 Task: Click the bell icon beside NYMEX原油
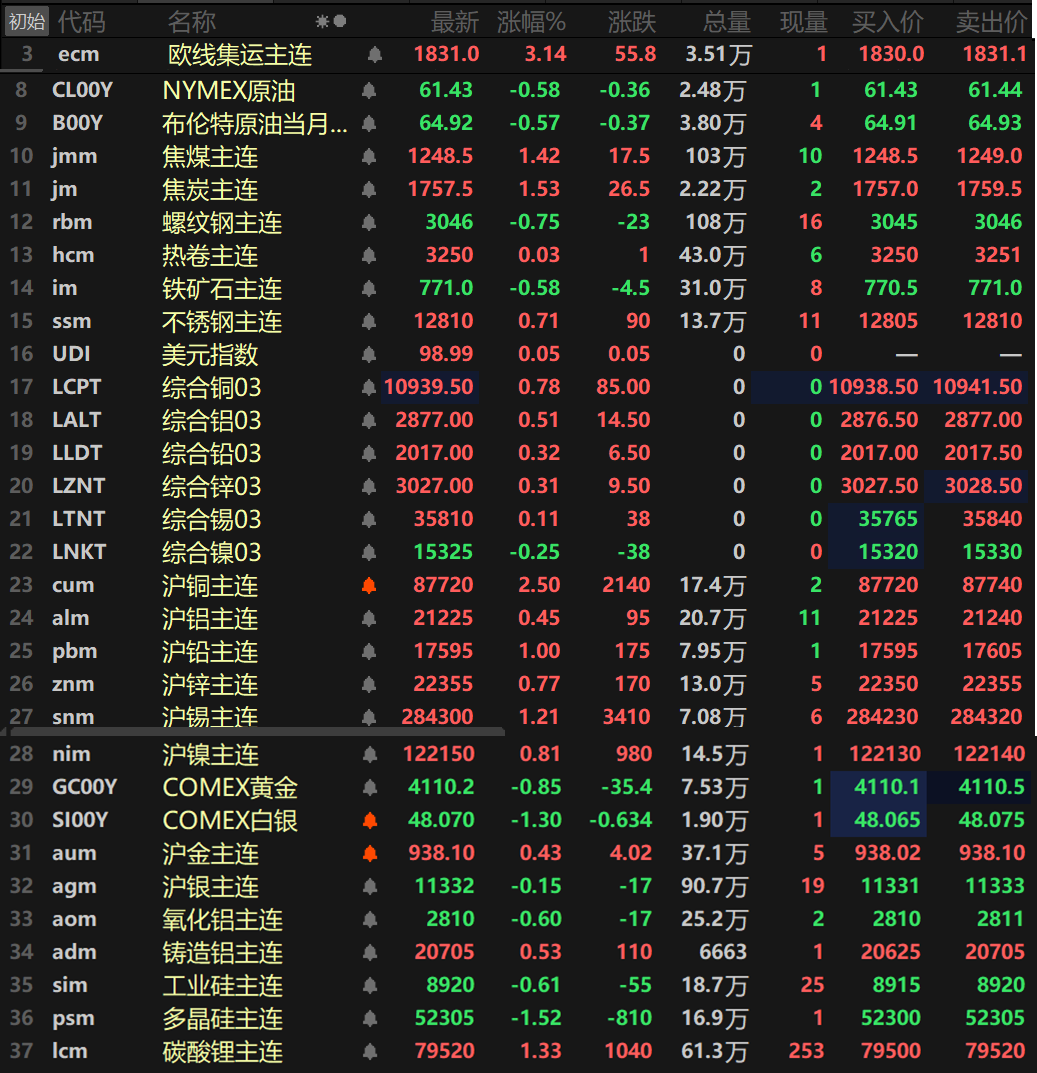(369, 91)
